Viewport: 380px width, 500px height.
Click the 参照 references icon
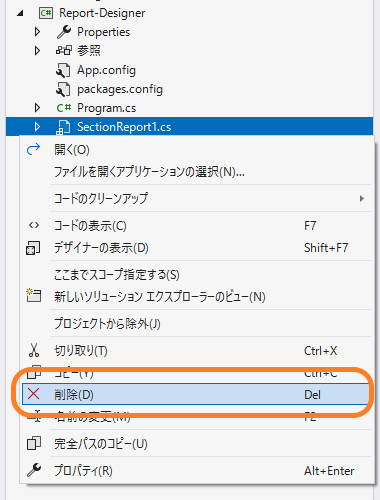coord(63,51)
